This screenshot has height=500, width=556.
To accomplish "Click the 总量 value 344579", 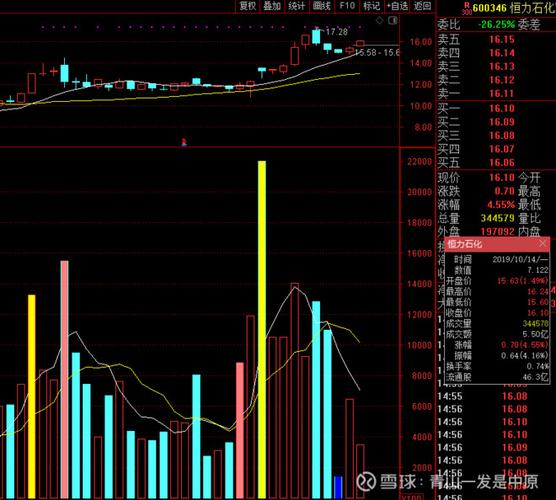I will click(x=497, y=218).
